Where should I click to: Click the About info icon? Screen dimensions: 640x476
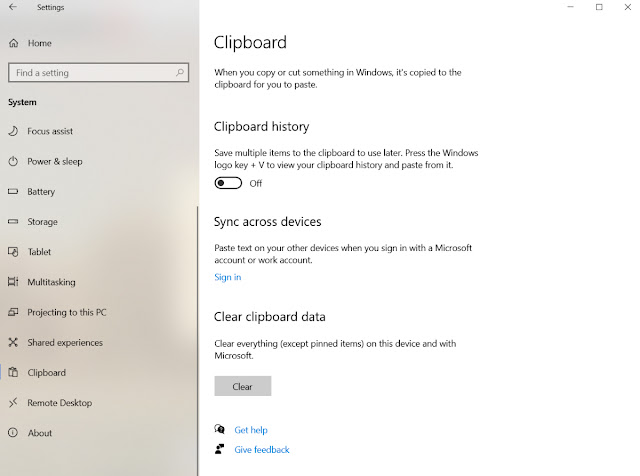point(13,433)
